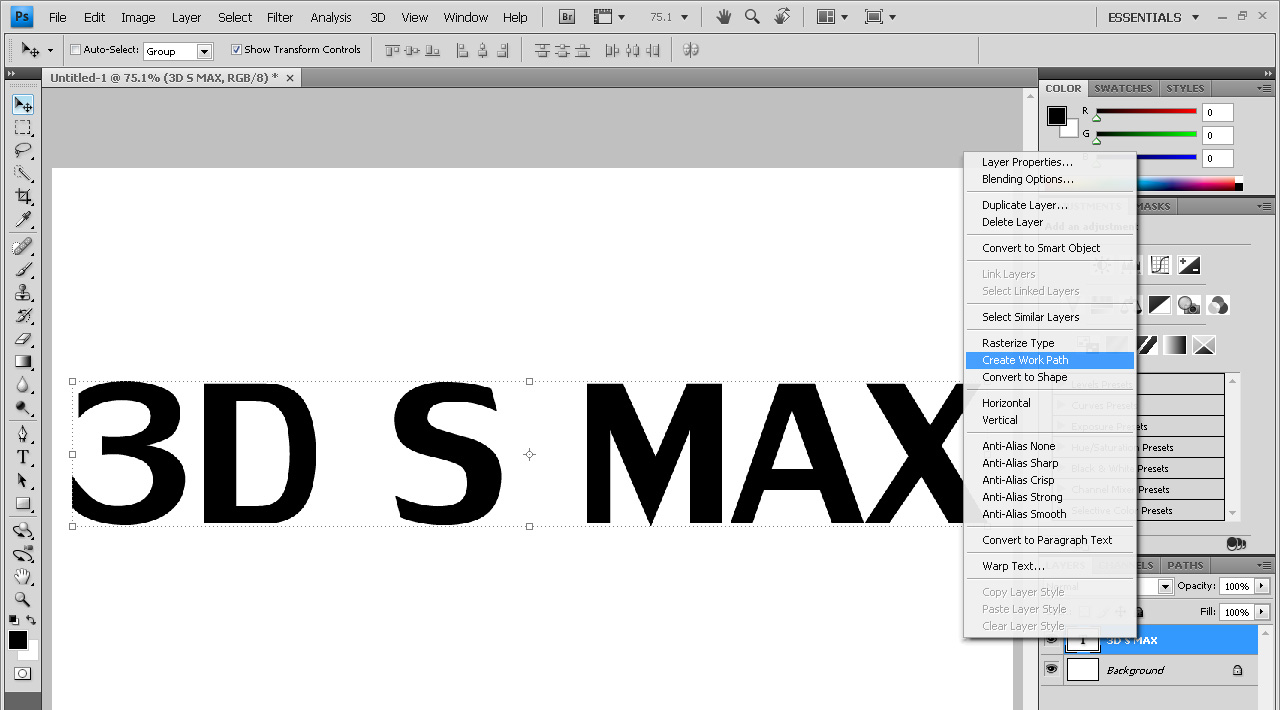Select the History Brush tool
Viewport: 1280px width, 710px height.
tap(23, 316)
